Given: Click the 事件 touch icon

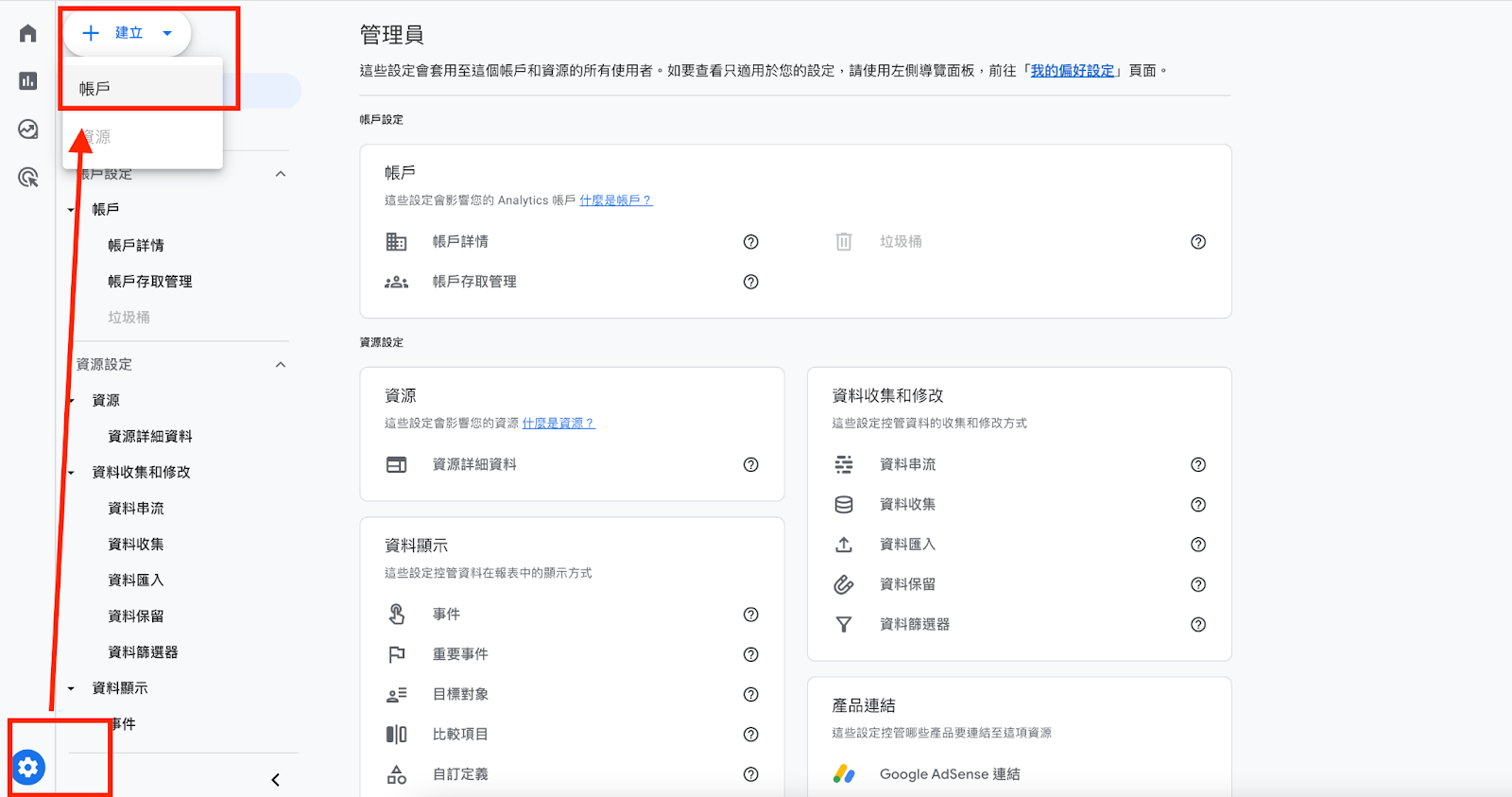Looking at the screenshot, I should (x=397, y=615).
